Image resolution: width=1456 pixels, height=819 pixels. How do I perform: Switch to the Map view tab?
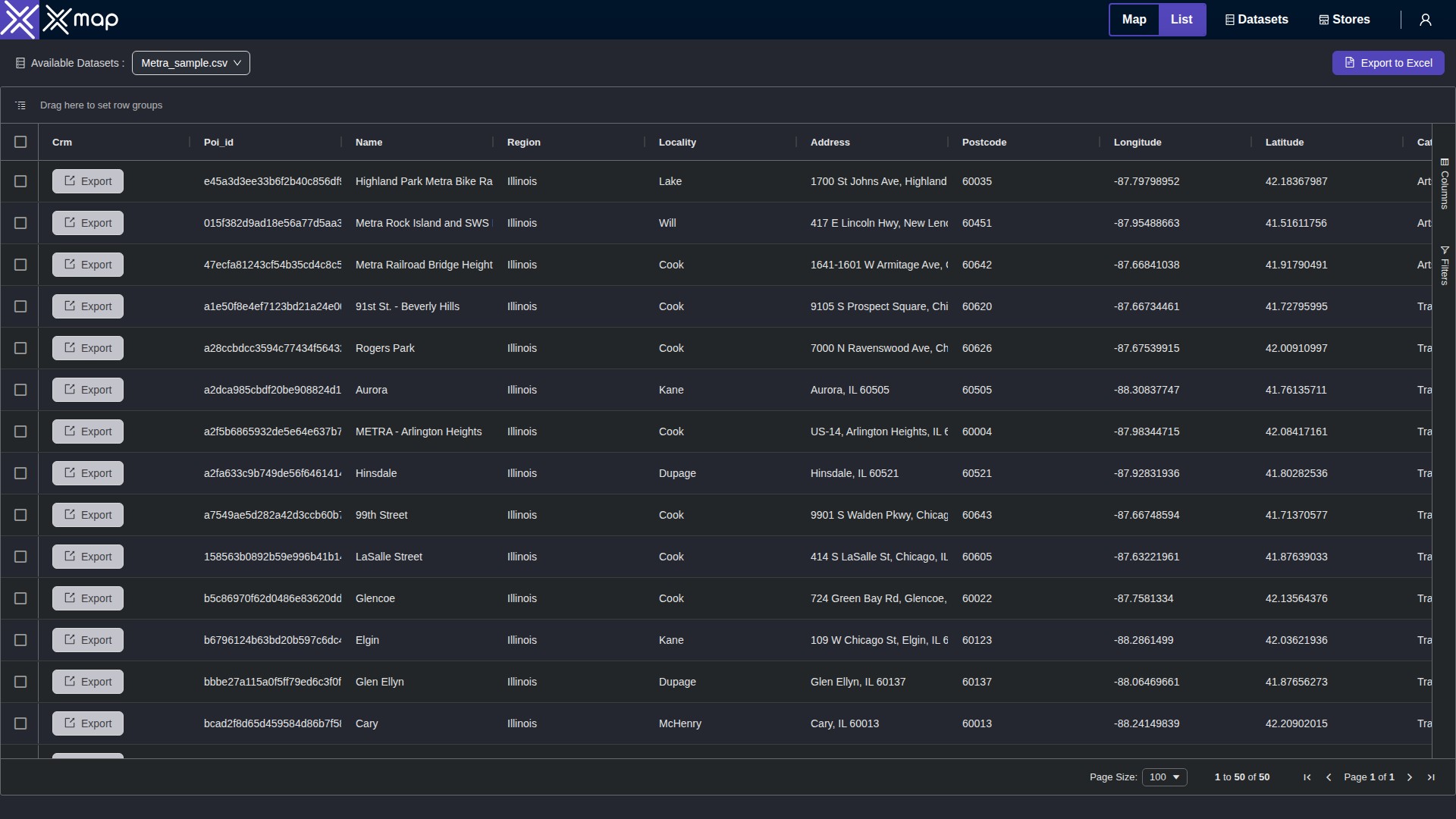[x=1134, y=20]
